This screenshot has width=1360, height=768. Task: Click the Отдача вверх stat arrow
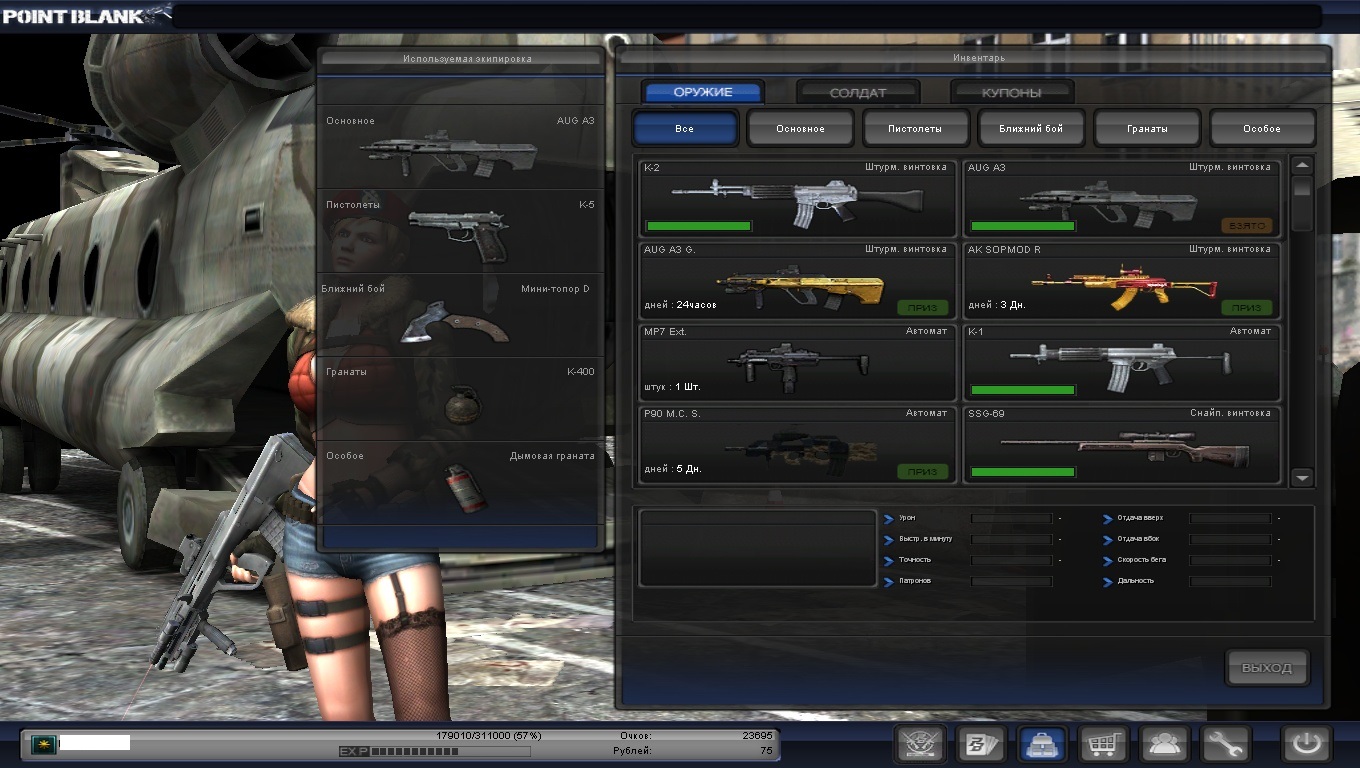[1108, 518]
